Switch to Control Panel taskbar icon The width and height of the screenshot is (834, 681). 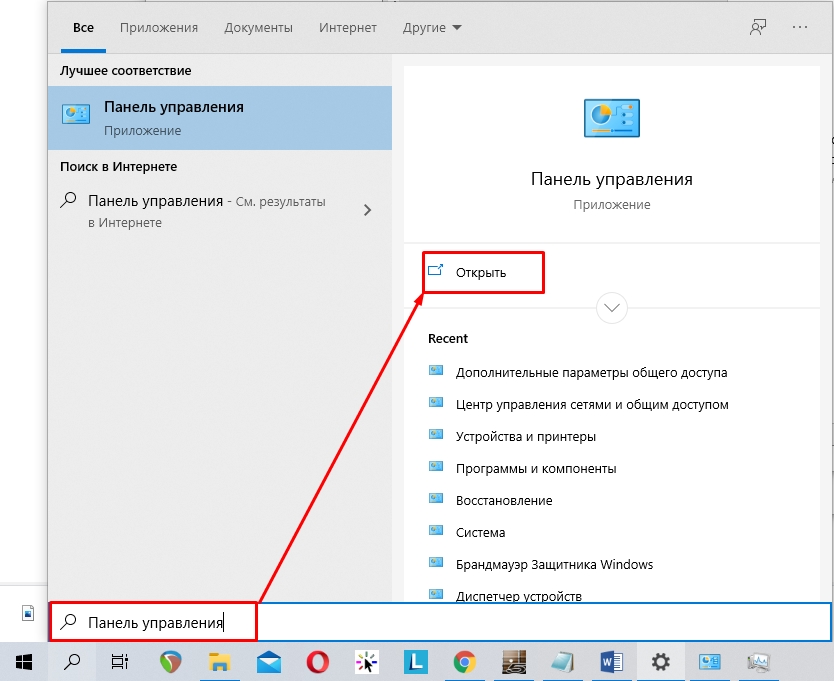click(x=710, y=662)
